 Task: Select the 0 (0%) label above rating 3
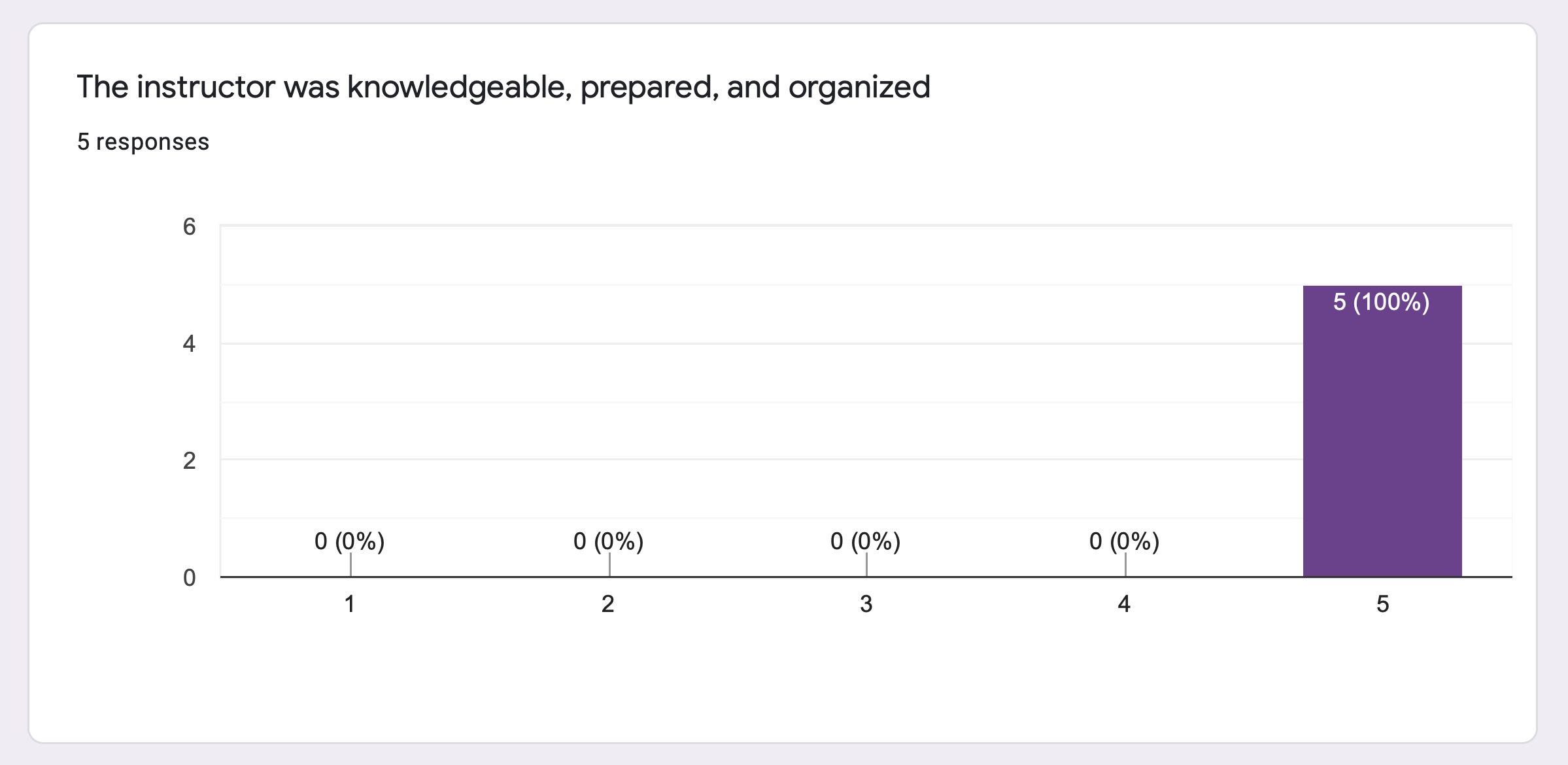click(865, 541)
